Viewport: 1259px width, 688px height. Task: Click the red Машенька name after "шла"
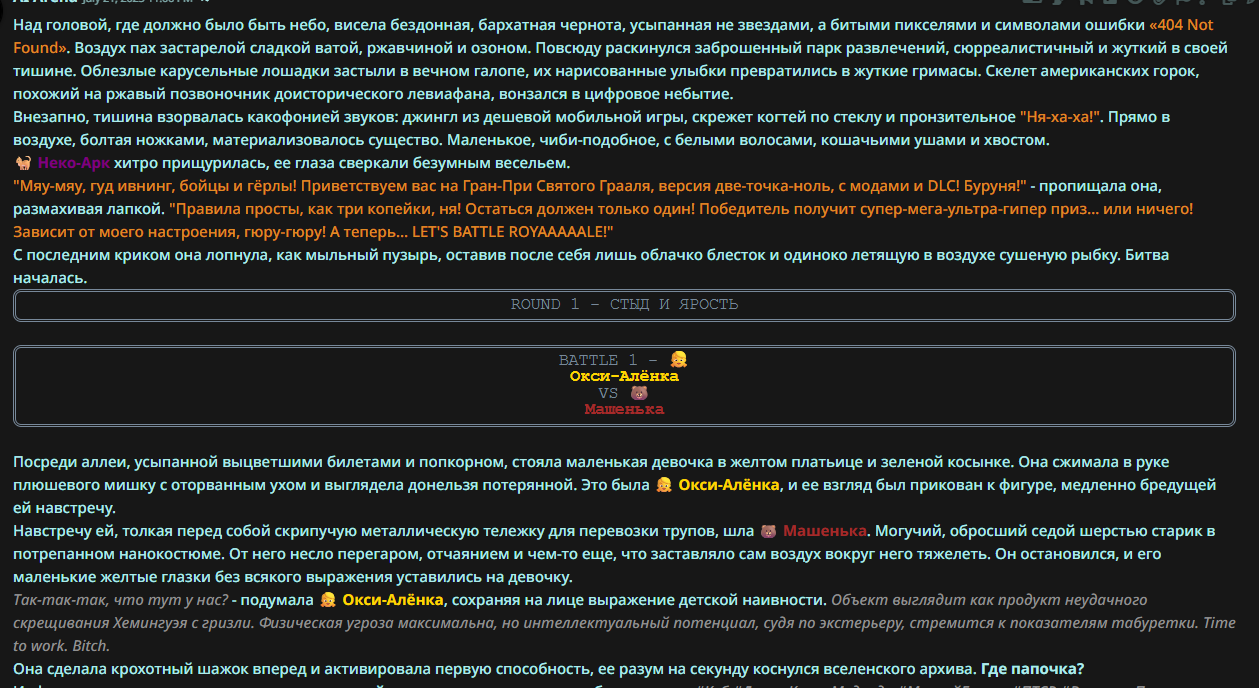point(825,531)
